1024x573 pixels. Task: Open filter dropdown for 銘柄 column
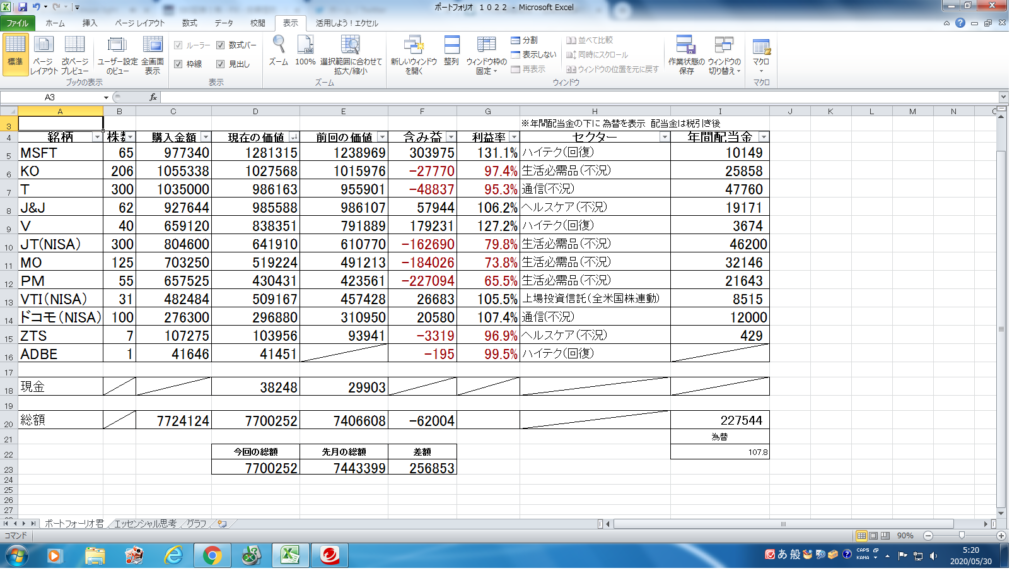(97, 137)
